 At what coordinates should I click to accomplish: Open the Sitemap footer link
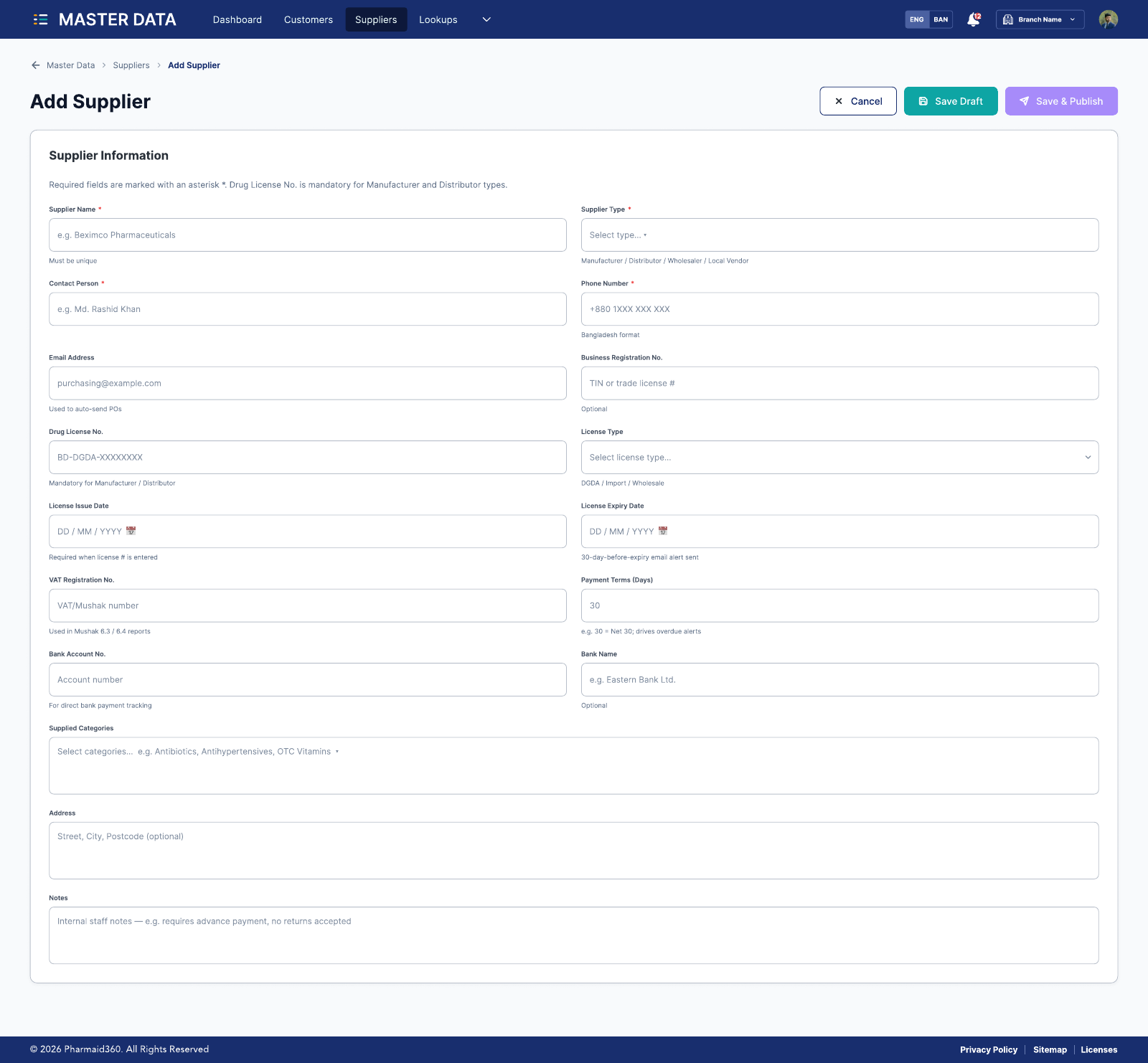pyautogui.click(x=1050, y=1049)
